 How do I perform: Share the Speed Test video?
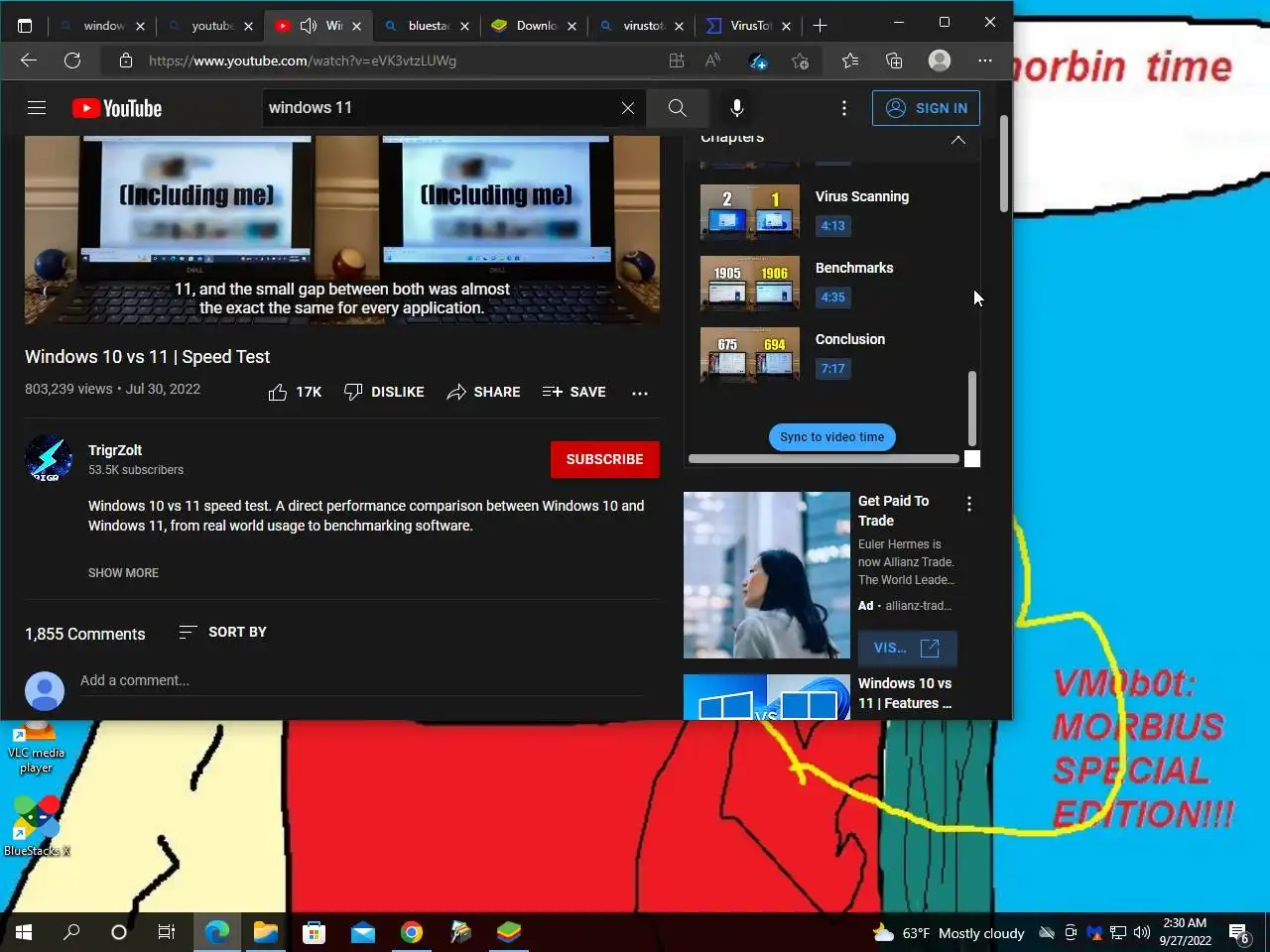coord(483,392)
